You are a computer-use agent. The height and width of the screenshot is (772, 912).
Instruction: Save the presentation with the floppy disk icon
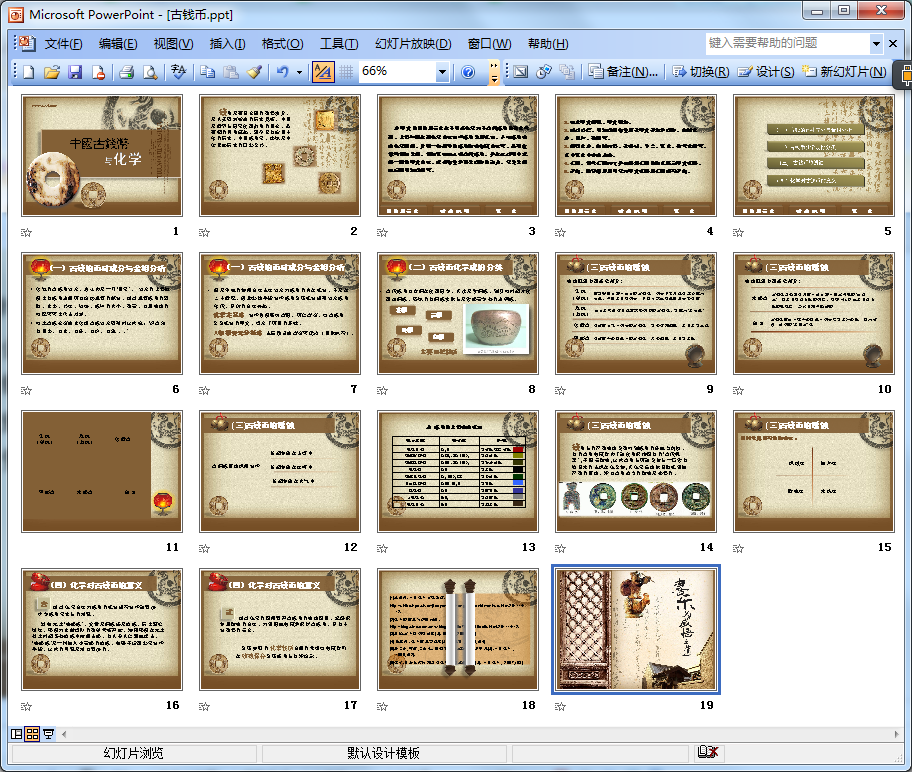75,72
